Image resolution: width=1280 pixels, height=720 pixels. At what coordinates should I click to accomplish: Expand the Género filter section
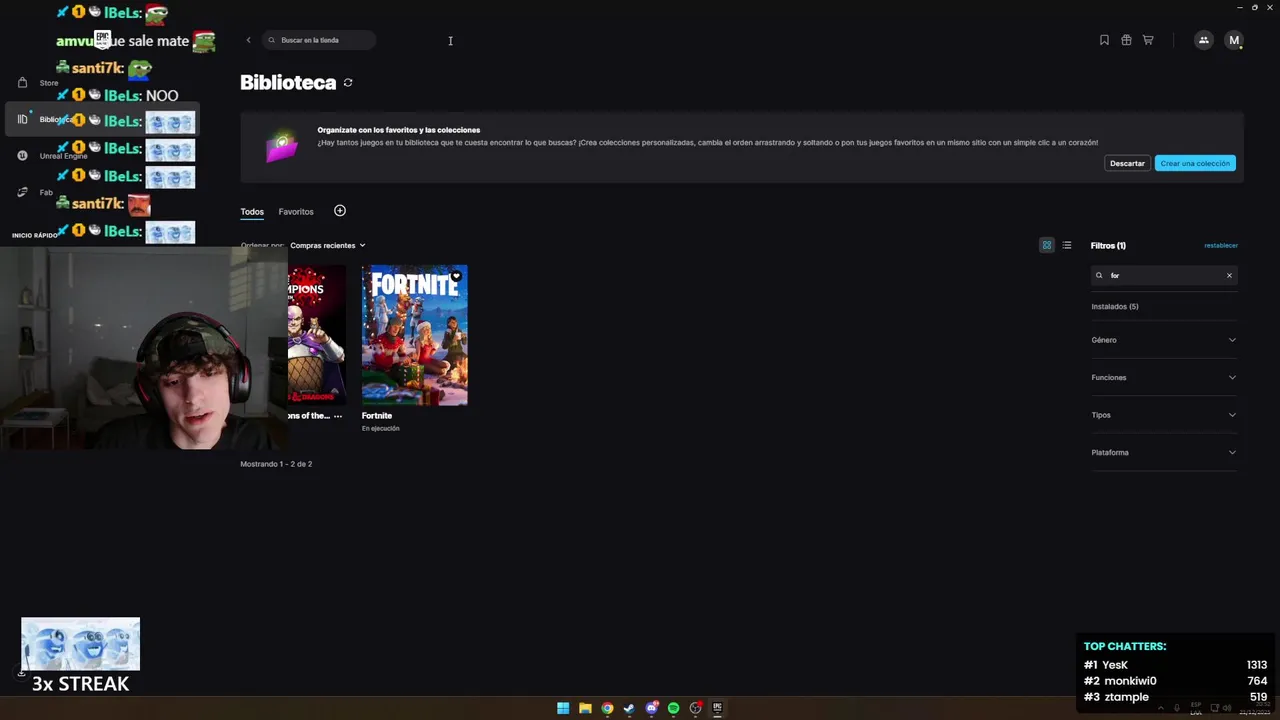coord(1164,340)
